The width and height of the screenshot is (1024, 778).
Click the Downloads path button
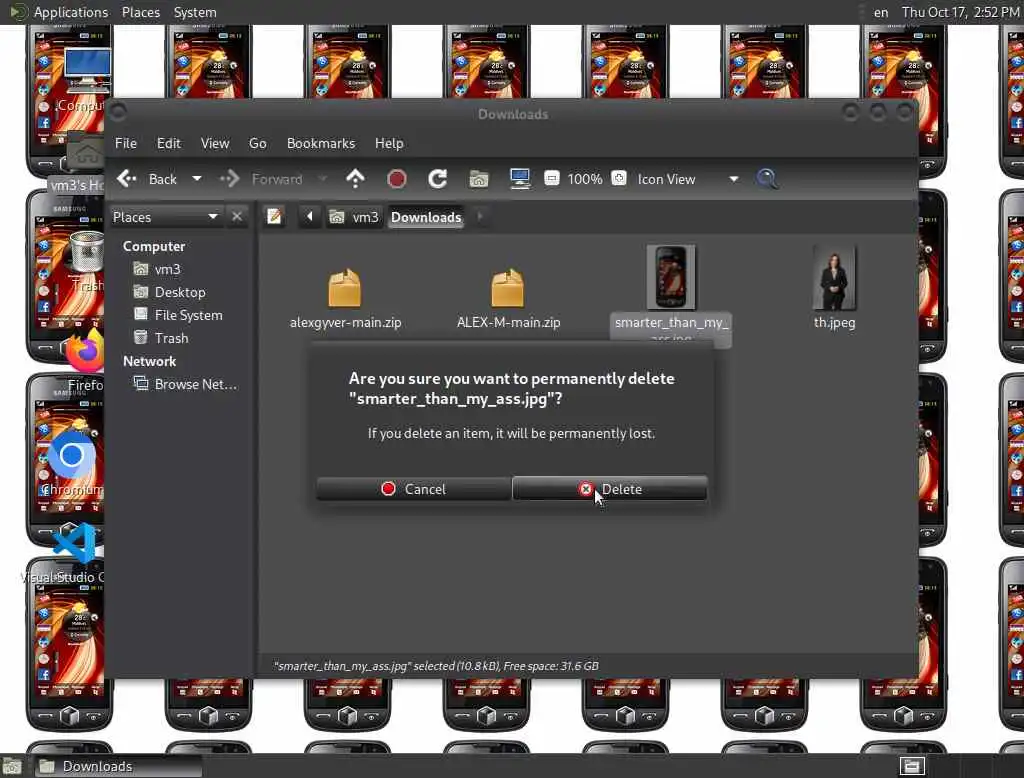click(x=426, y=217)
